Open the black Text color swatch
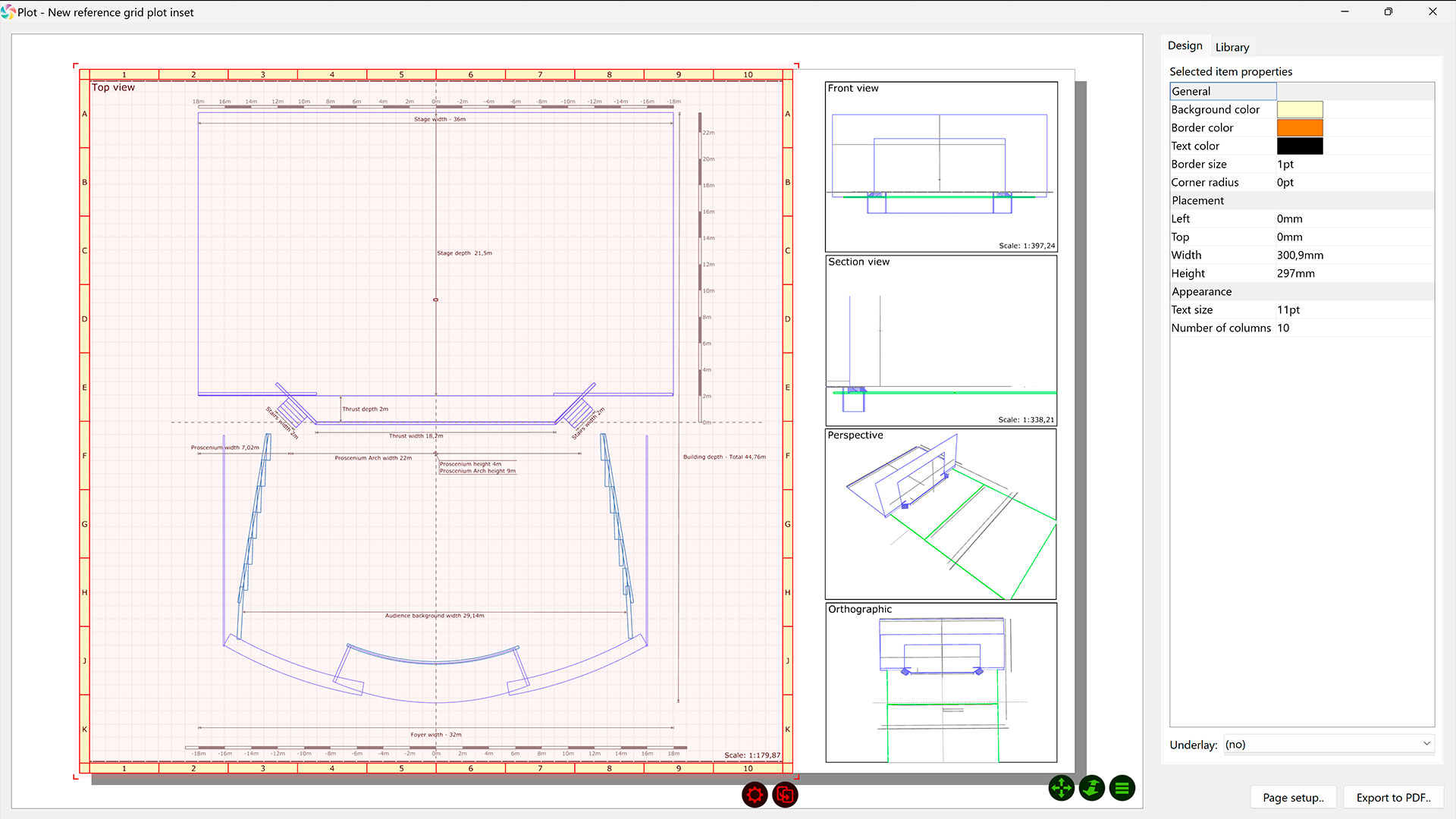The image size is (1456, 819). coord(1300,146)
